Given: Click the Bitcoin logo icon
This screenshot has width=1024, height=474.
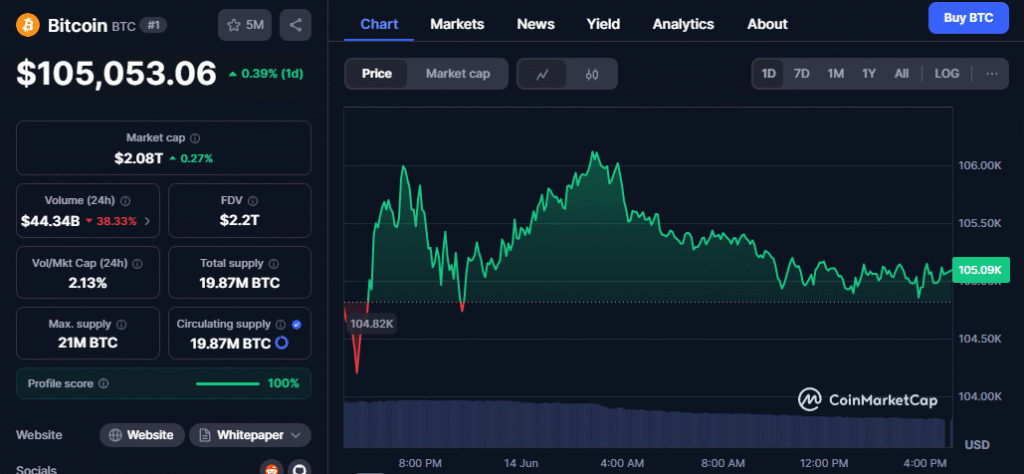Looking at the screenshot, I should tap(28, 25).
